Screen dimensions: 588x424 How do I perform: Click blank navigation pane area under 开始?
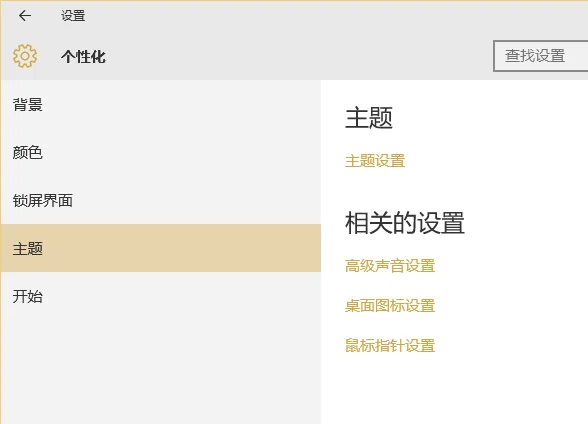[x=160, y=371]
